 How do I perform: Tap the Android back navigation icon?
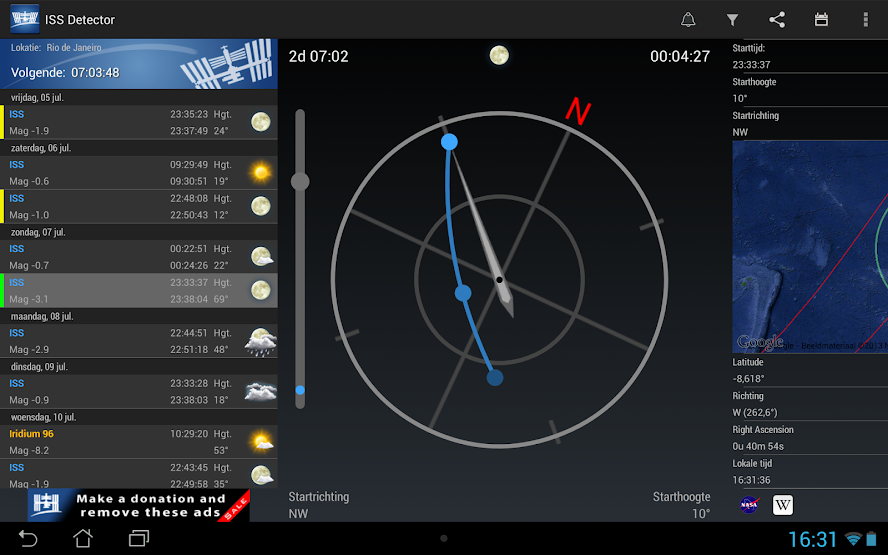[x=28, y=538]
